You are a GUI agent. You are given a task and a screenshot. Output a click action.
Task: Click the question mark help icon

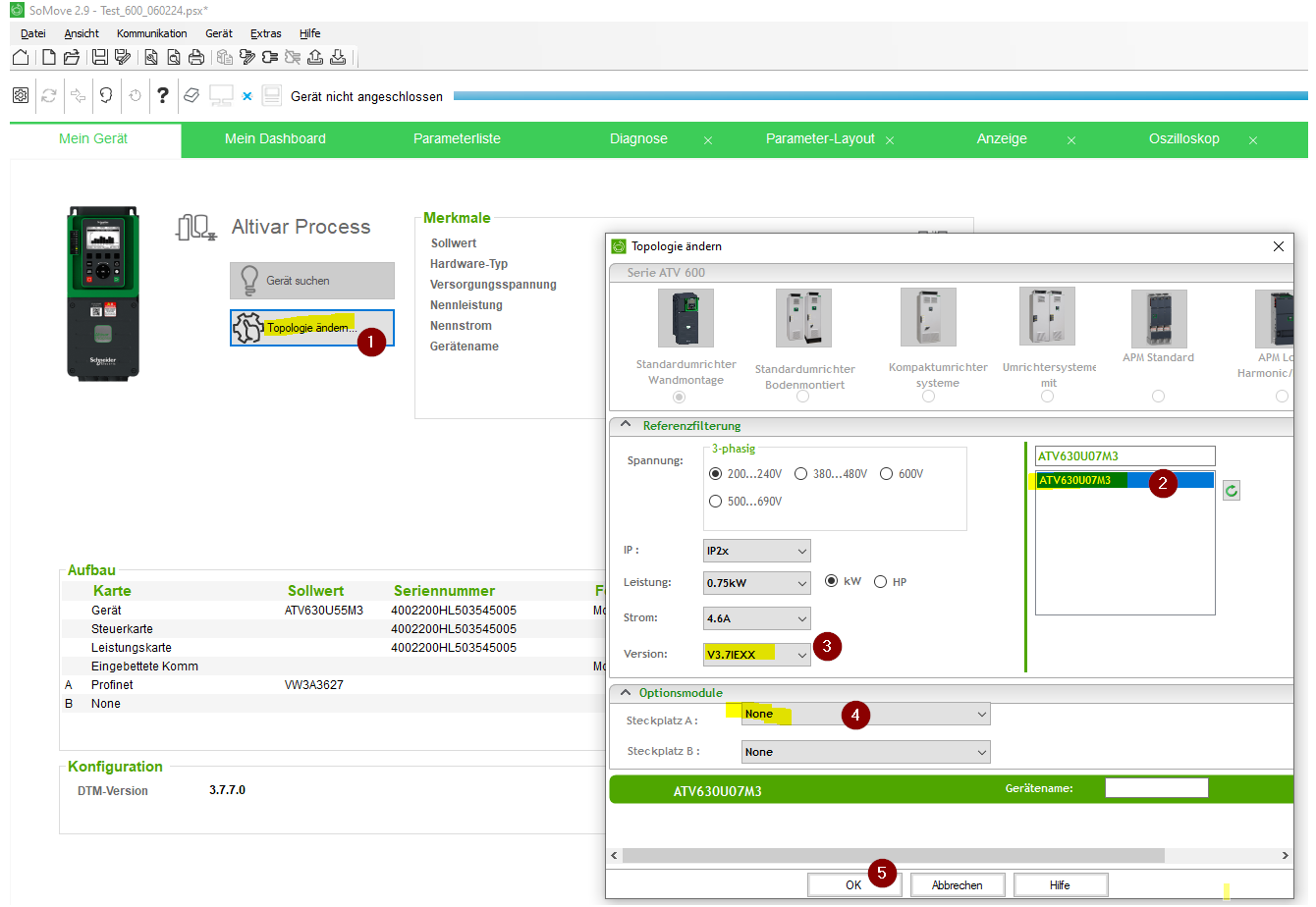click(163, 95)
